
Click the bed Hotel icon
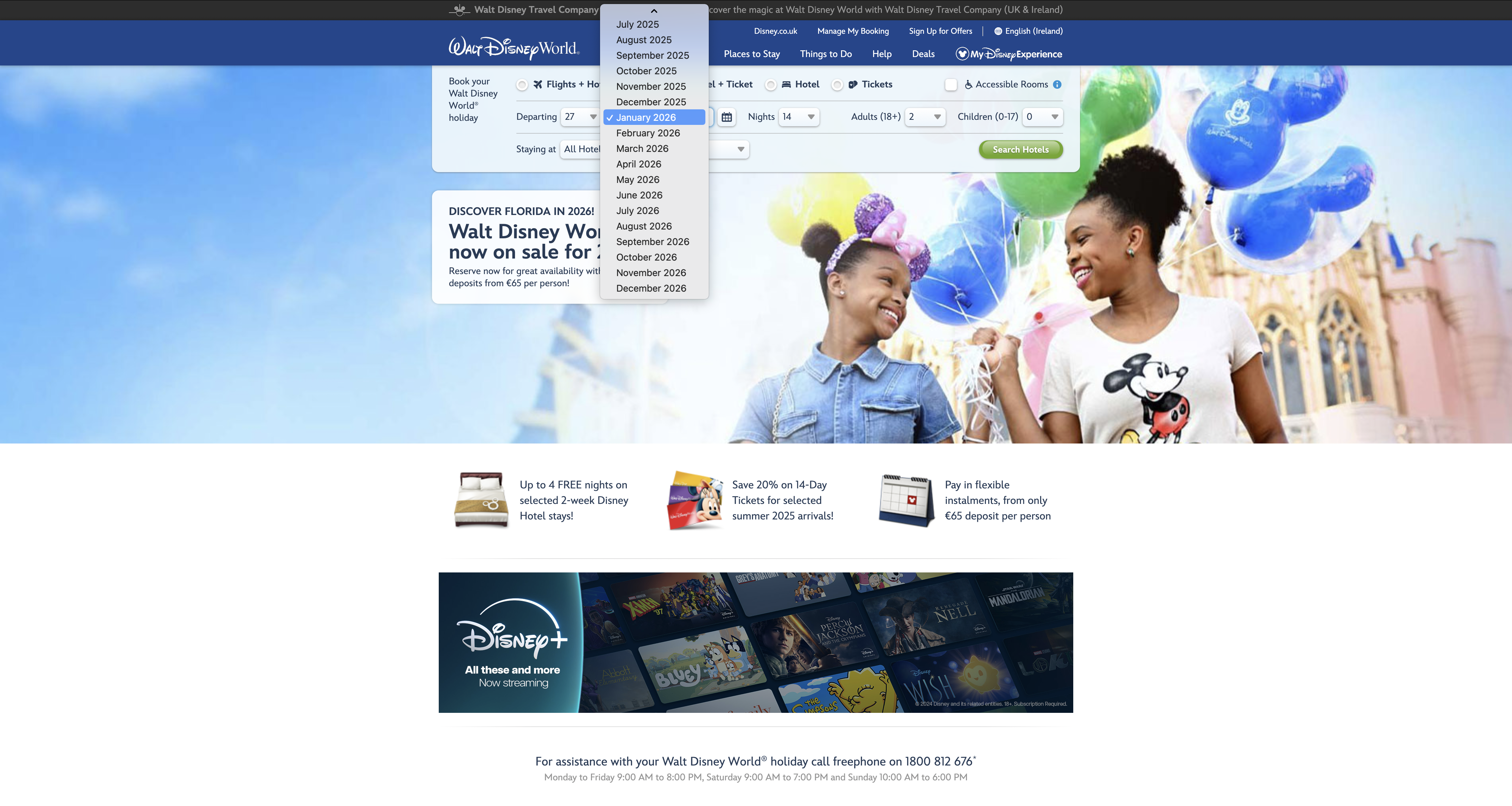tap(786, 84)
